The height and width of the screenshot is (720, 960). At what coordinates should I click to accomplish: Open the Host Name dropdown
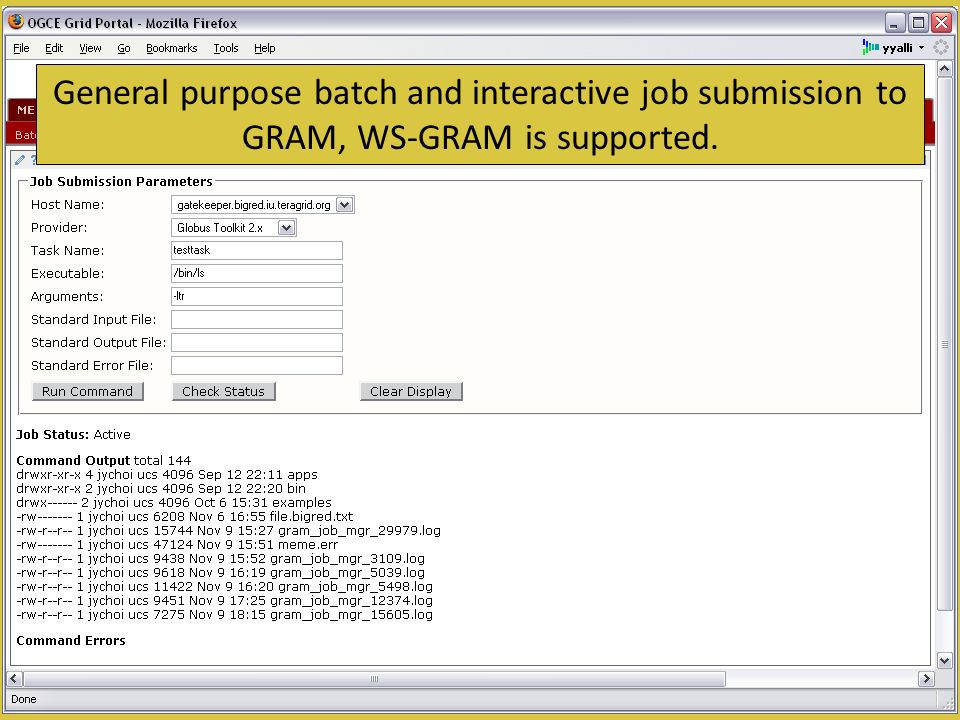345,205
